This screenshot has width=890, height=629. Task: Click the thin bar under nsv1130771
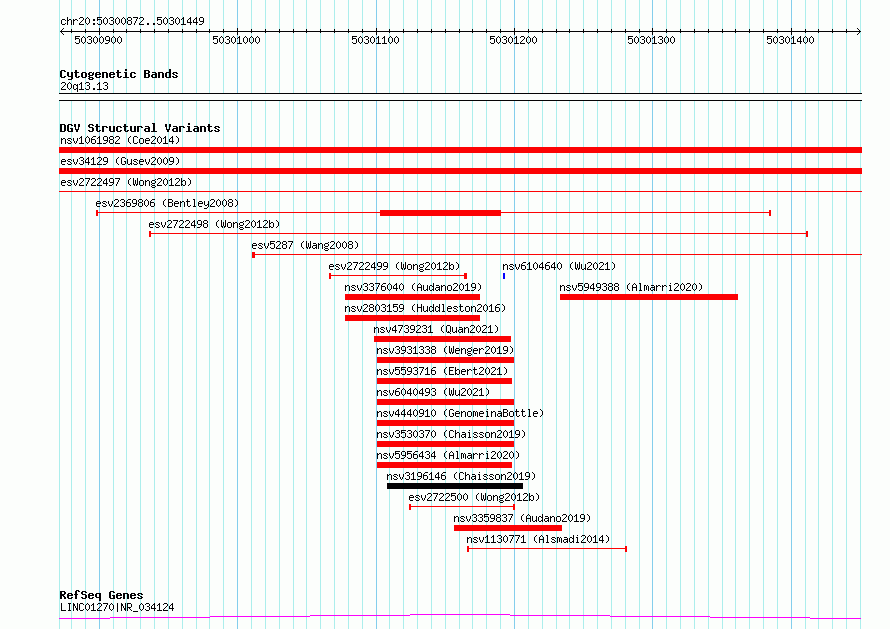pyautogui.click(x=547, y=549)
